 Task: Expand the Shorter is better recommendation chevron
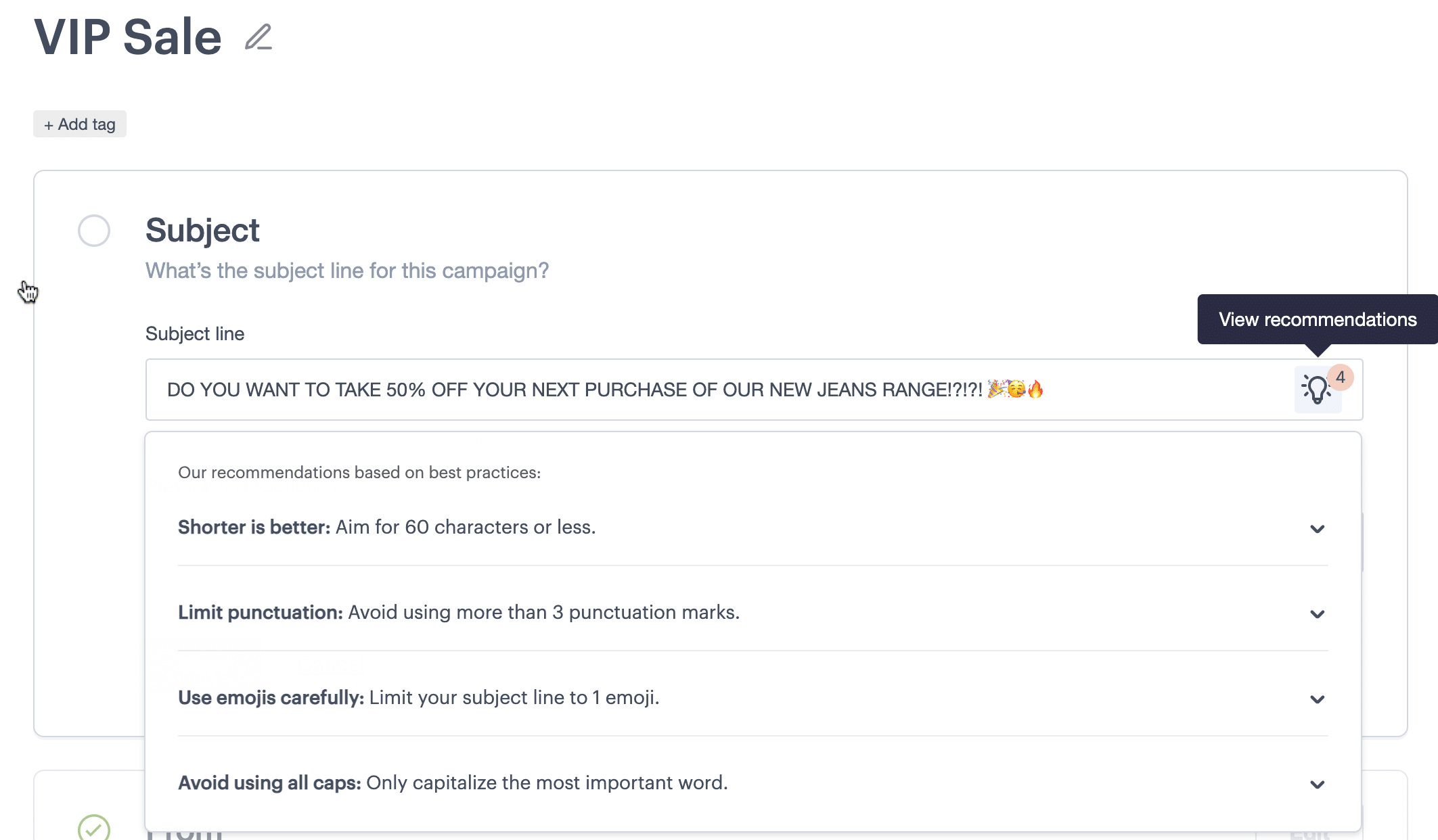point(1317,529)
